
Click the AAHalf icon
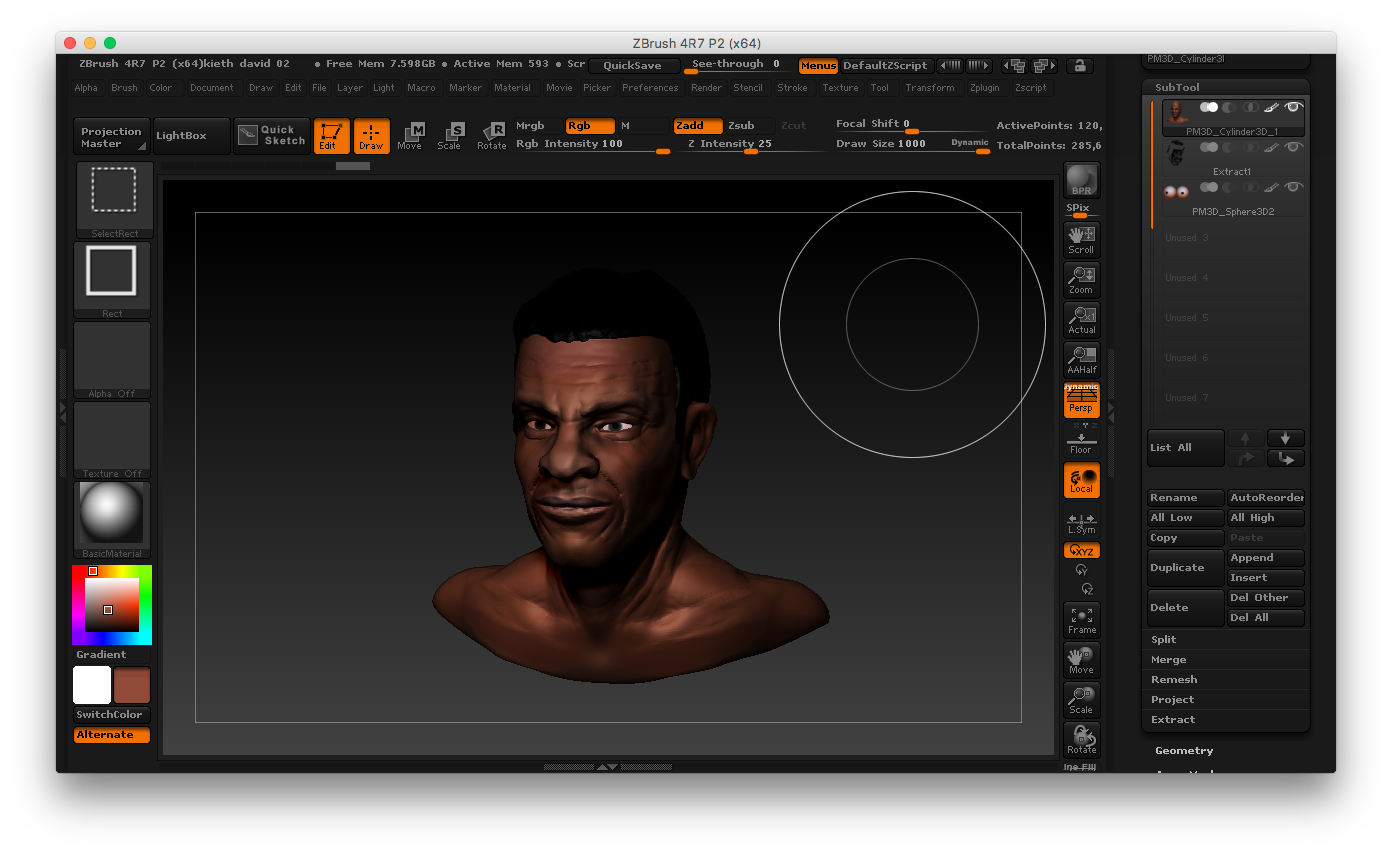(1081, 359)
